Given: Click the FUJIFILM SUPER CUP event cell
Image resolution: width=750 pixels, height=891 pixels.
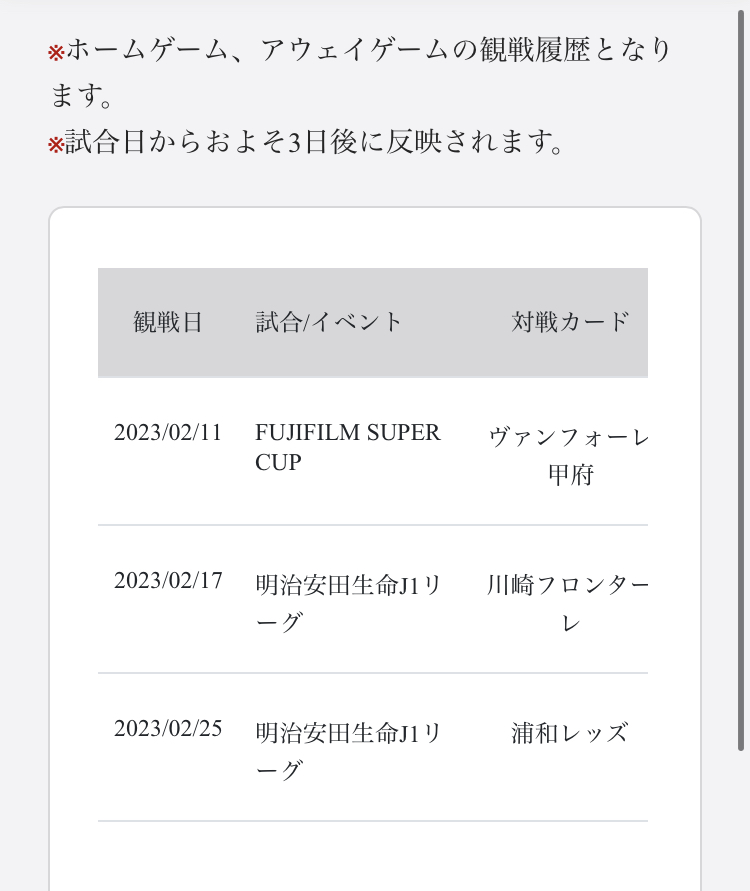Looking at the screenshot, I should coord(348,447).
